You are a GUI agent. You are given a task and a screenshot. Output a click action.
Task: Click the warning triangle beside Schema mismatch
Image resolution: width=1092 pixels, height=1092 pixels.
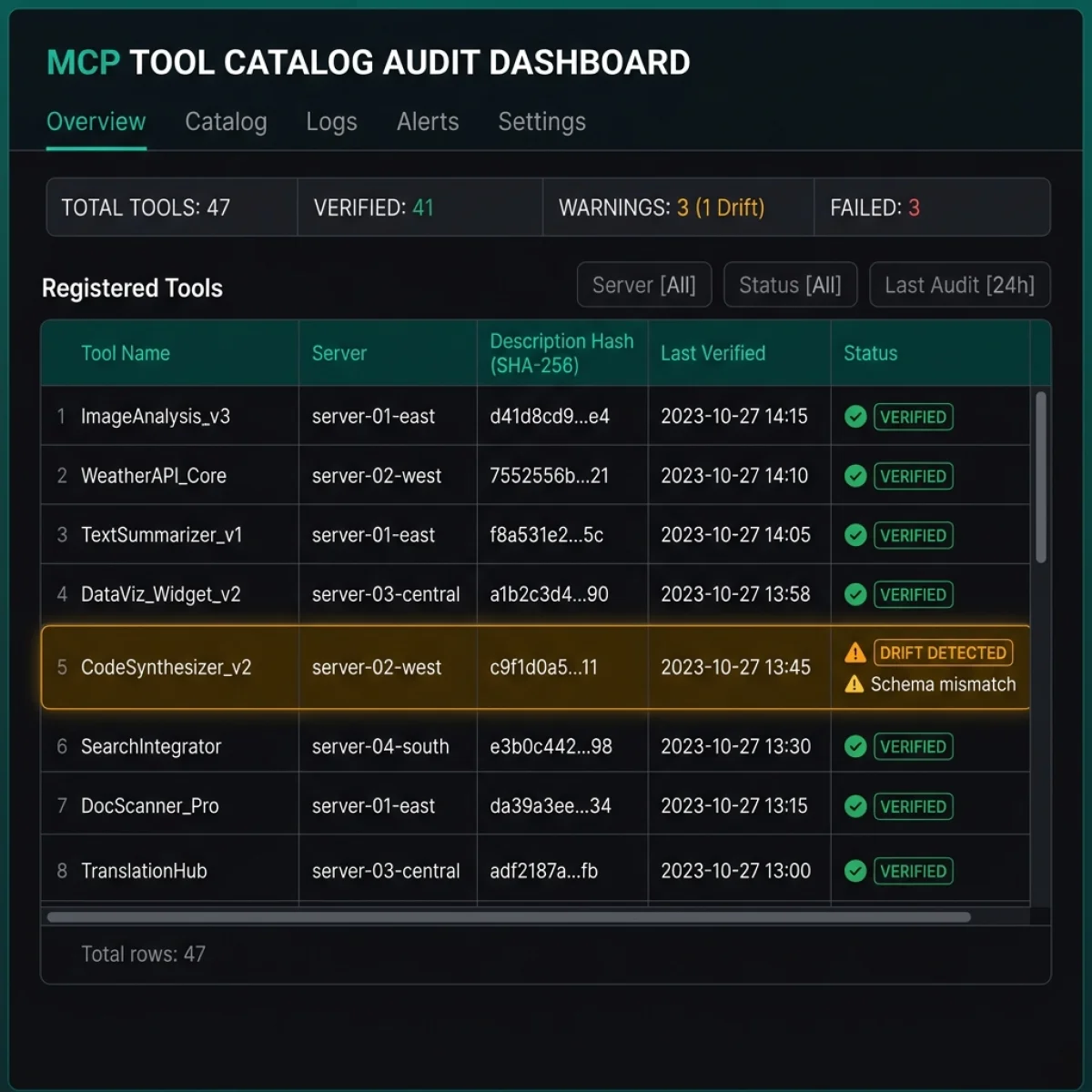(x=854, y=684)
